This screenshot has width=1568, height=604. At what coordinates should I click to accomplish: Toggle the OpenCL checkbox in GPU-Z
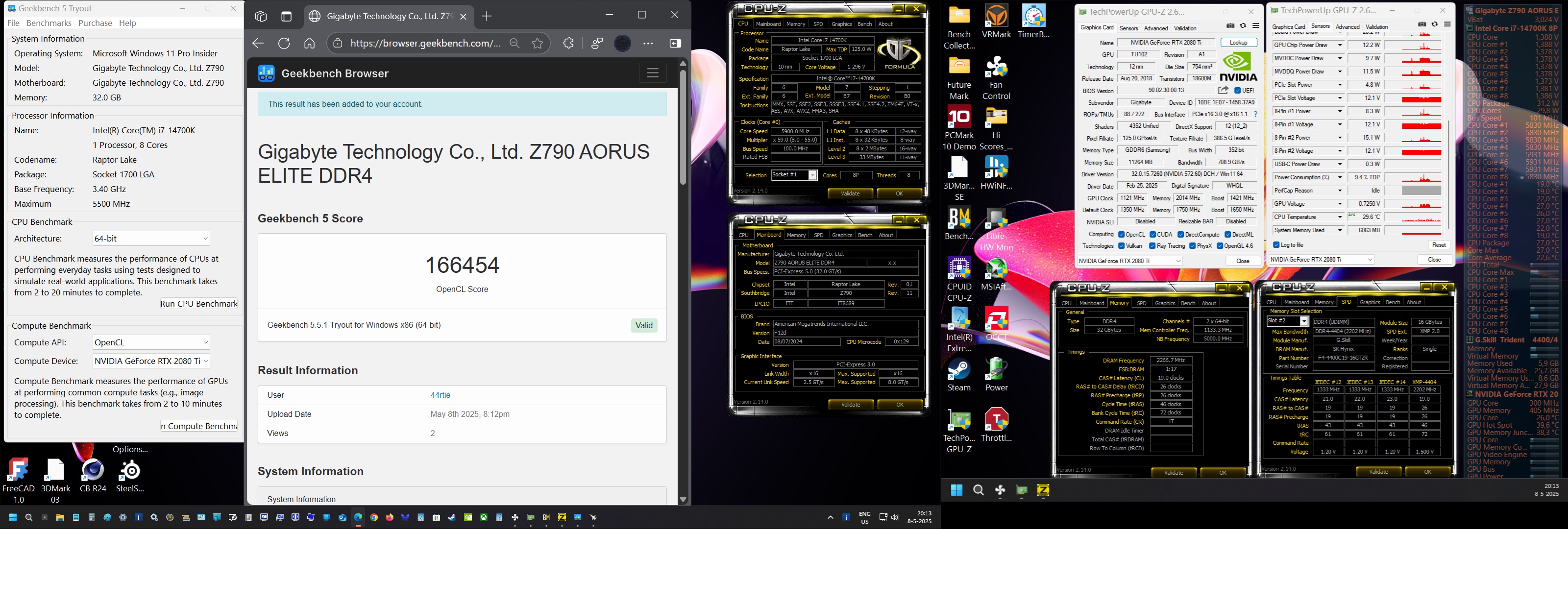click(x=1121, y=235)
